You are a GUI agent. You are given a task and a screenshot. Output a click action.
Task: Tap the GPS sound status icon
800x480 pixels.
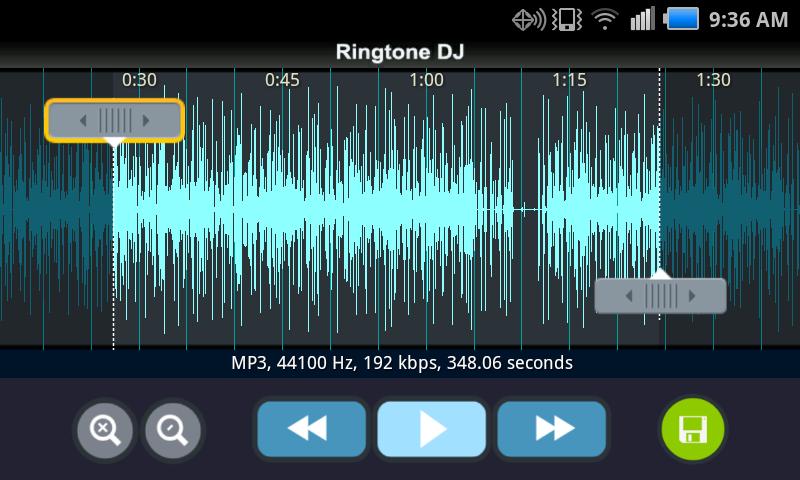coord(529,20)
